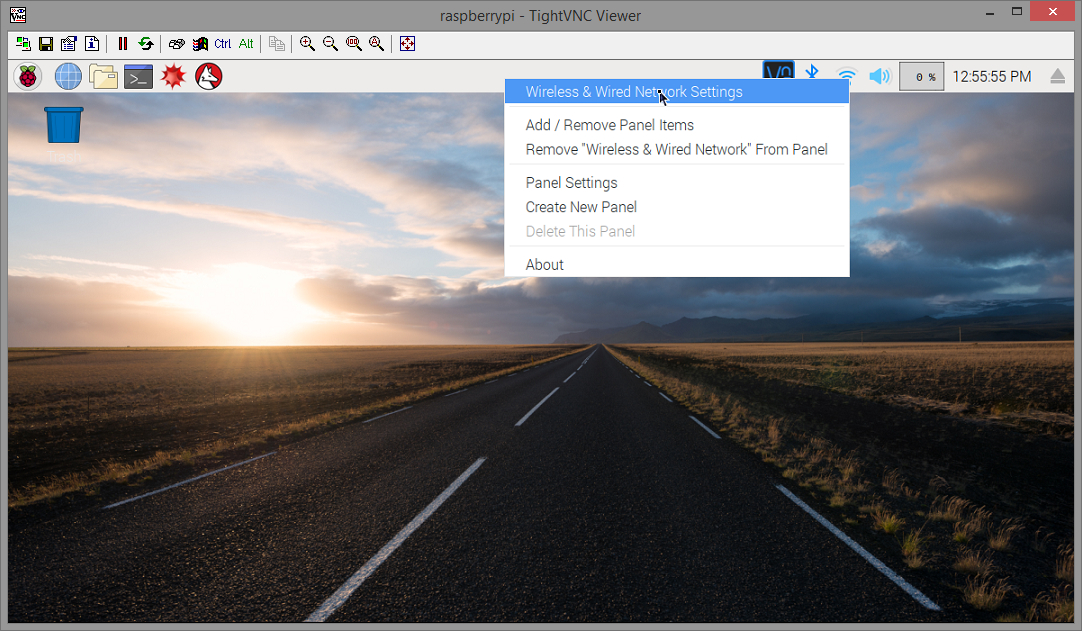This screenshot has width=1082, height=631.
Task: Click the VNC server tray icon
Action: pyautogui.click(x=778, y=72)
